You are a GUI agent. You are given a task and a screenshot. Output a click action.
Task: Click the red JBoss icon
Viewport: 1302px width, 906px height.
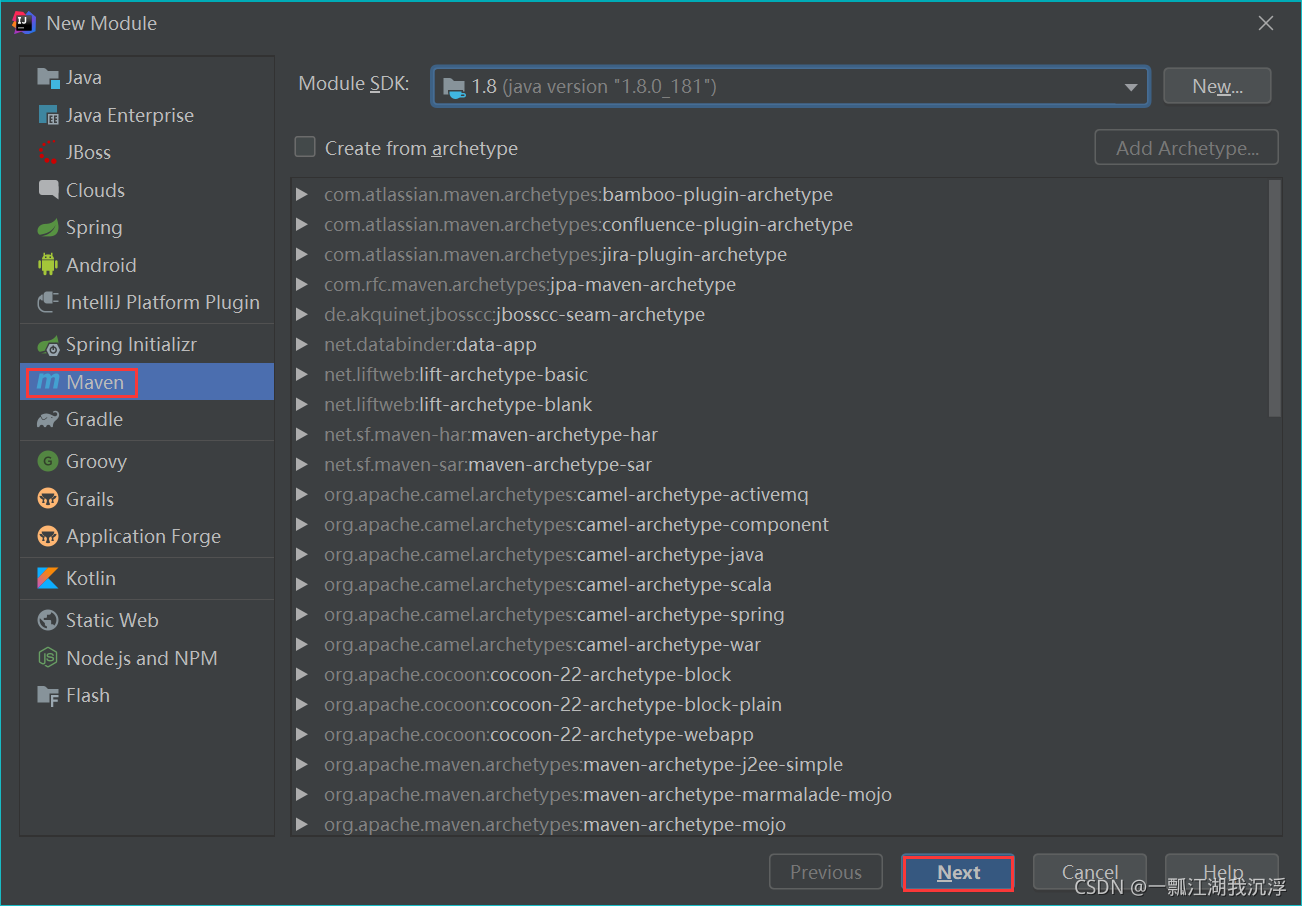click(x=48, y=153)
